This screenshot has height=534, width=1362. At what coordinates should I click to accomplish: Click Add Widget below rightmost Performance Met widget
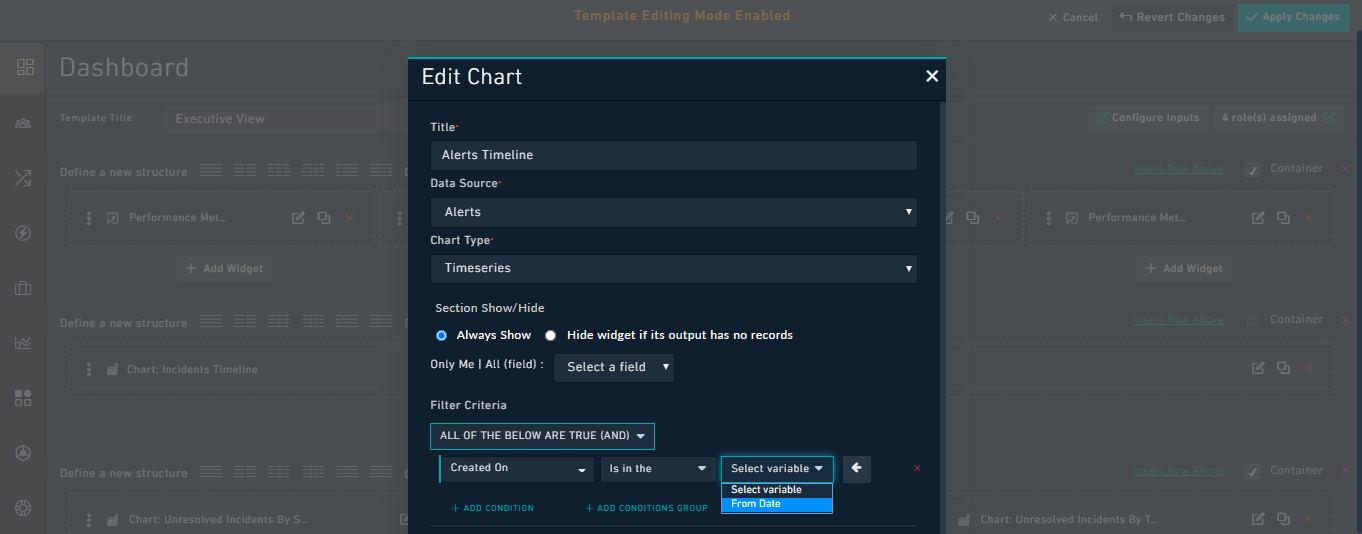point(1185,268)
